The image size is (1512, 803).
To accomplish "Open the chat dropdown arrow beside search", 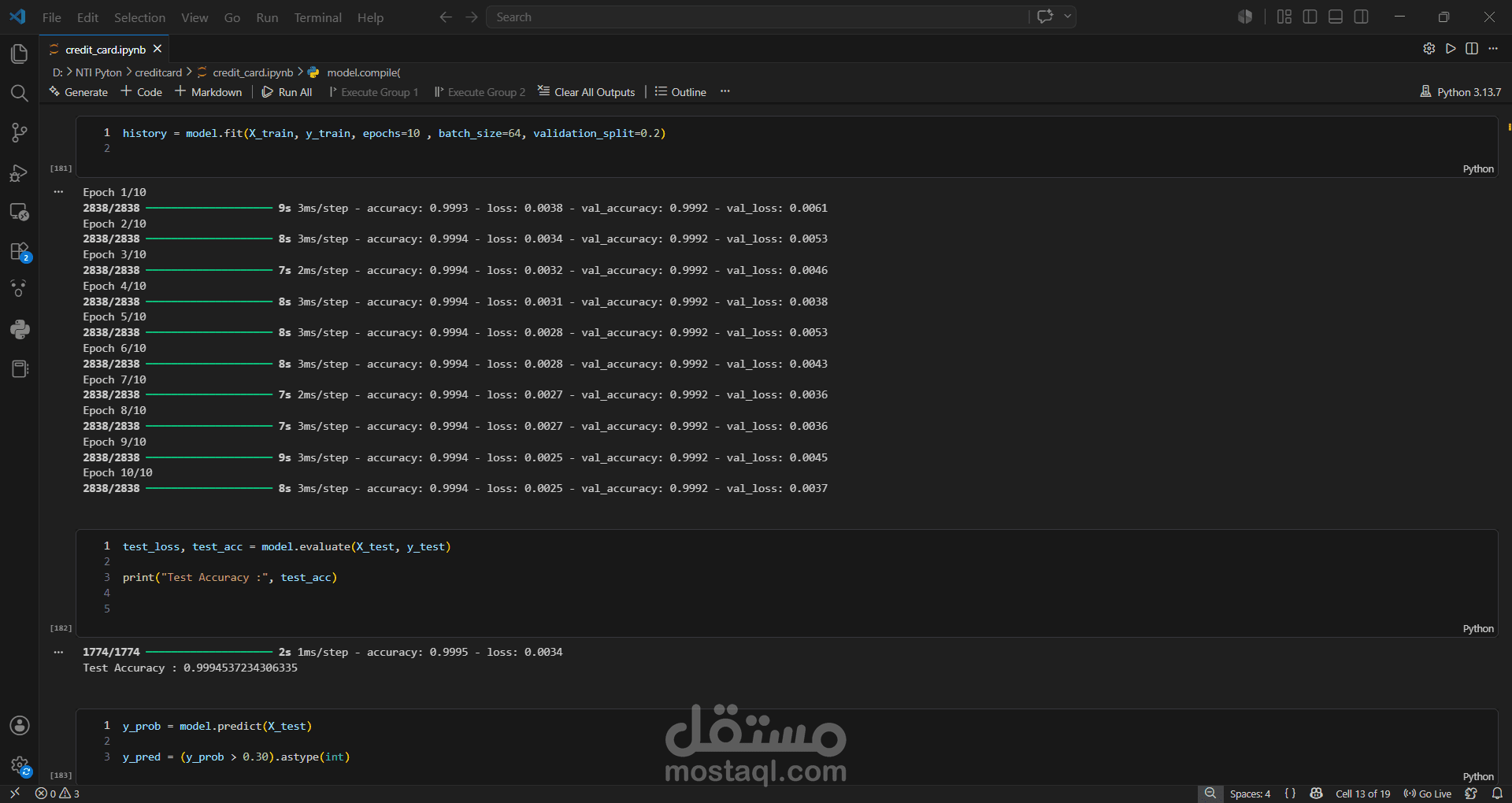I will pos(1068,17).
